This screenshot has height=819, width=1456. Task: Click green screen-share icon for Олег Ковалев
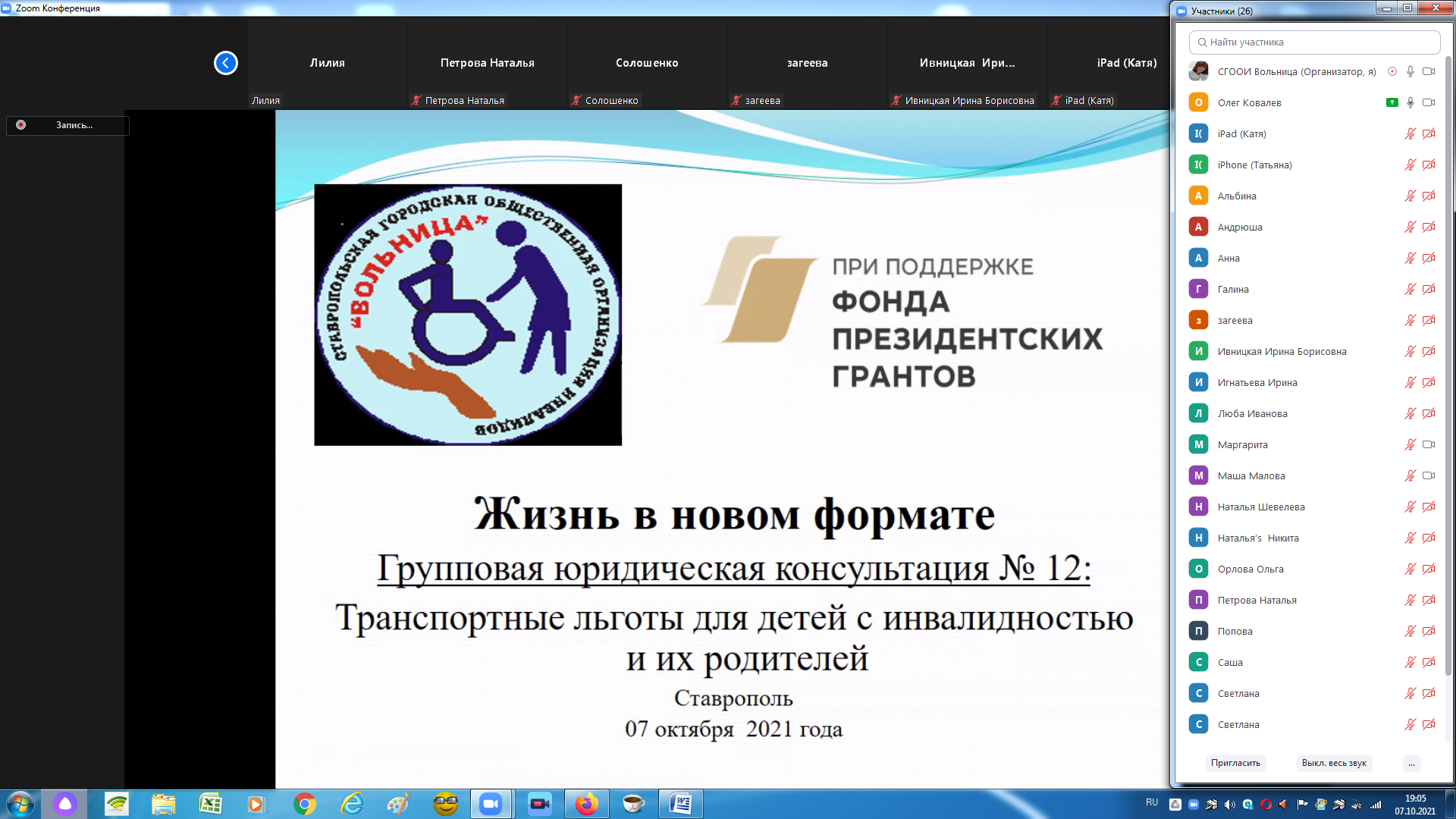pyautogui.click(x=1392, y=102)
